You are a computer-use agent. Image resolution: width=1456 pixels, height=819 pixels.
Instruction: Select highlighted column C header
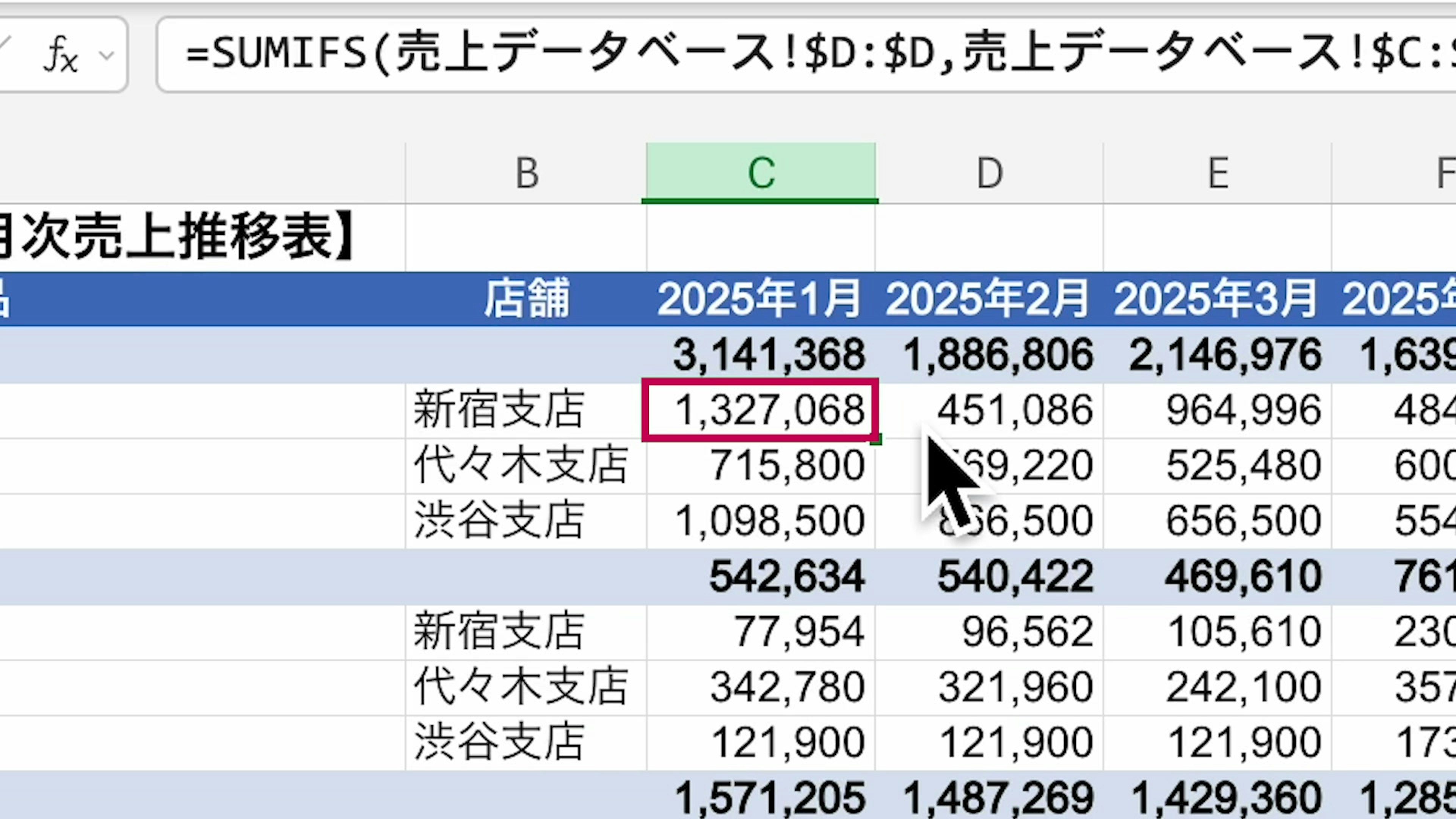(761, 173)
